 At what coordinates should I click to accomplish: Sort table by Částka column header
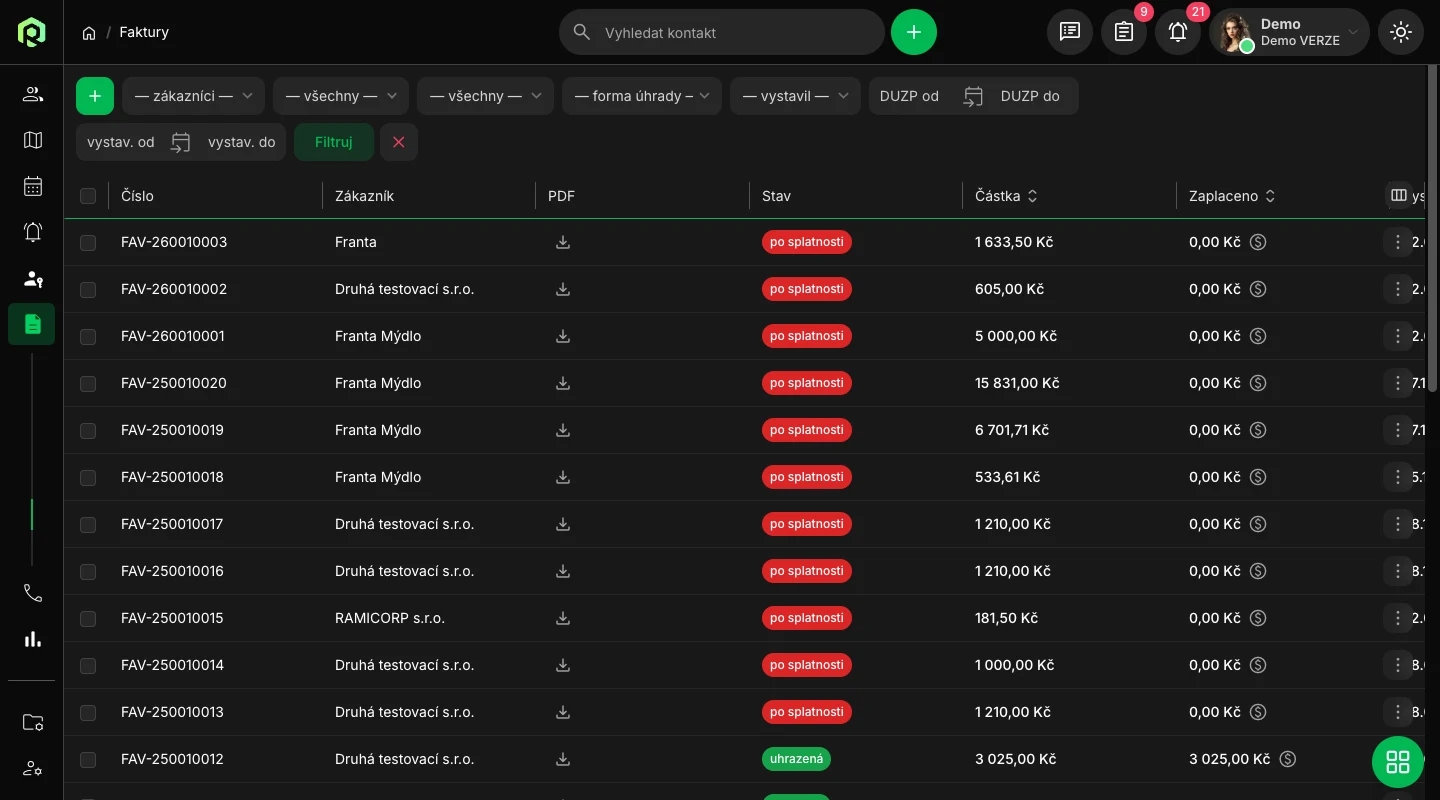click(x=1006, y=196)
